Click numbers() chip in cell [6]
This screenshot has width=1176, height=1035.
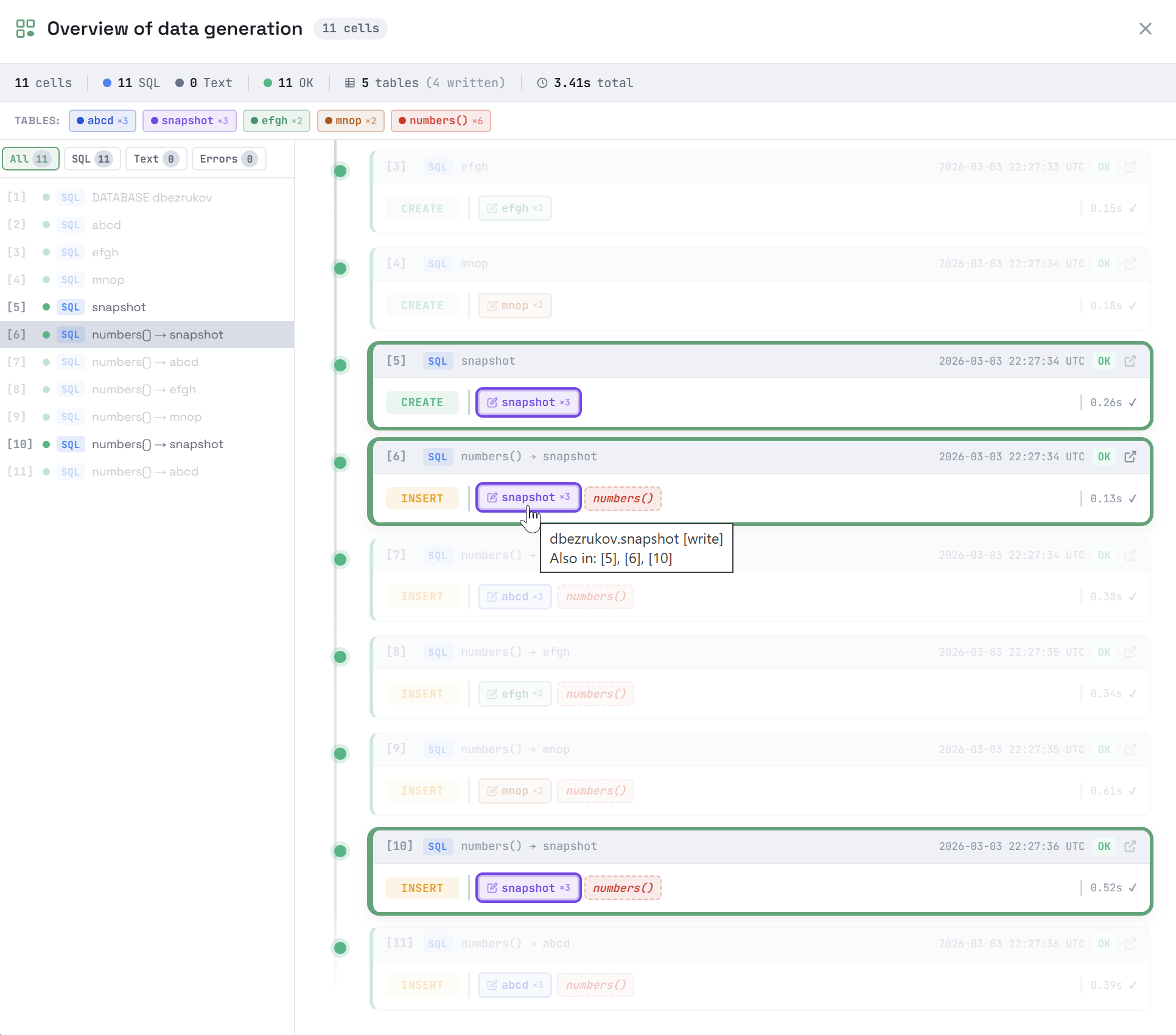tap(623, 499)
